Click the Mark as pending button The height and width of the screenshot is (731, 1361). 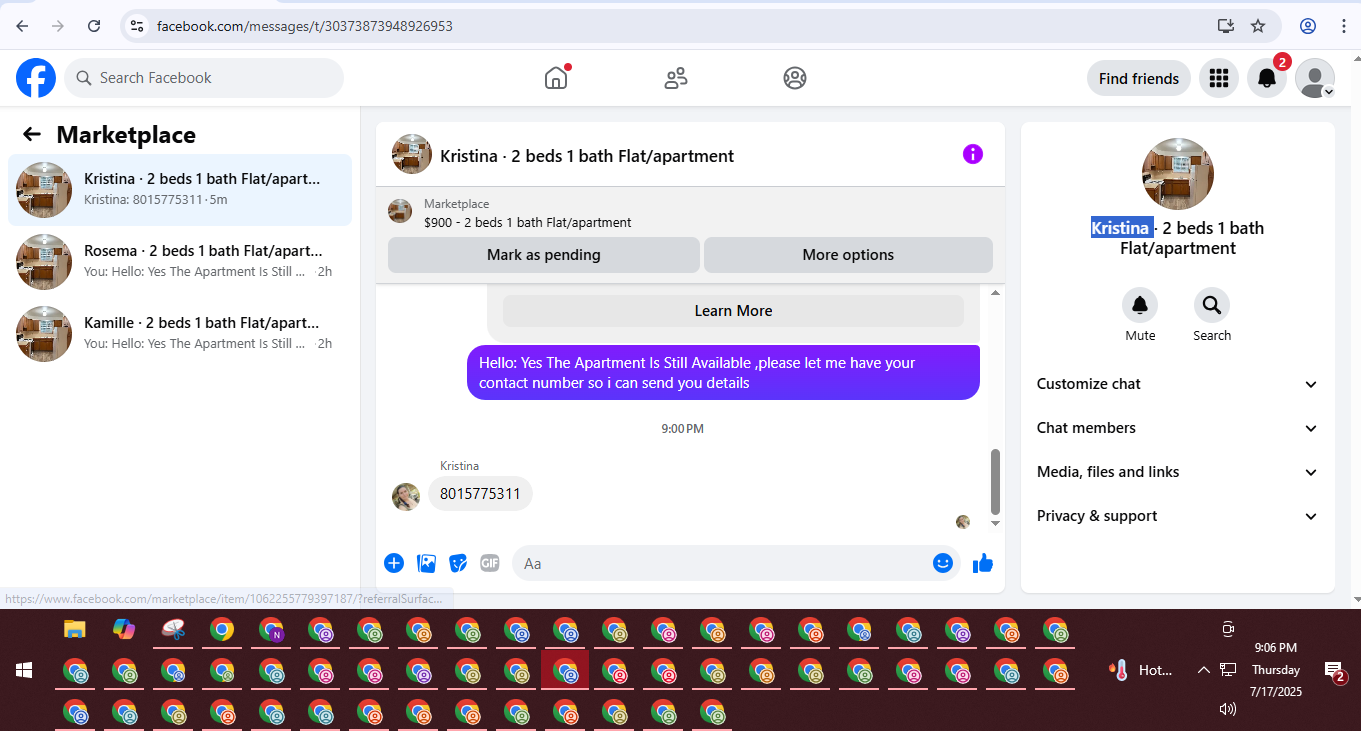[544, 255]
